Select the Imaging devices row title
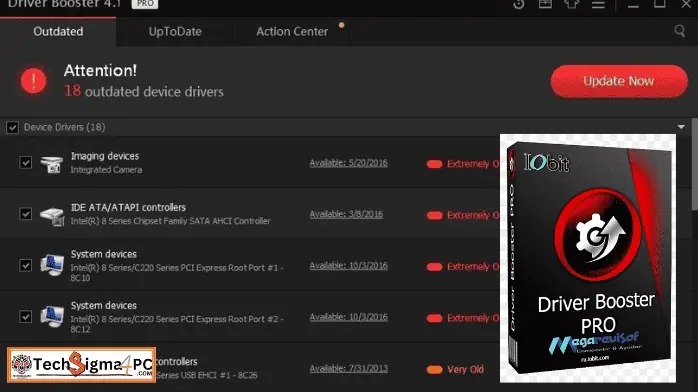 [x=105, y=156]
